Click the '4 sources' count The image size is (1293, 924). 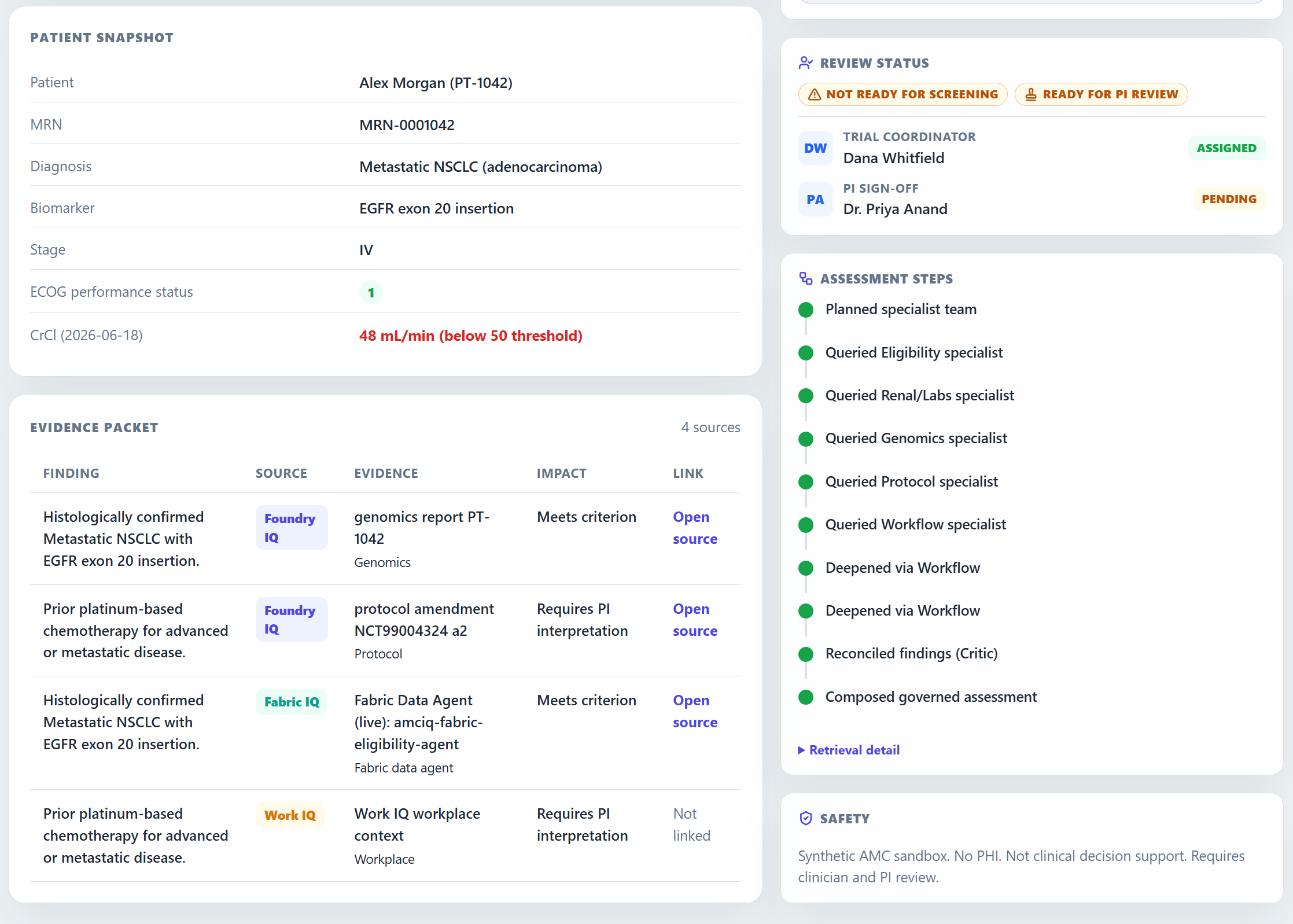pyautogui.click(x=710, y=427)
